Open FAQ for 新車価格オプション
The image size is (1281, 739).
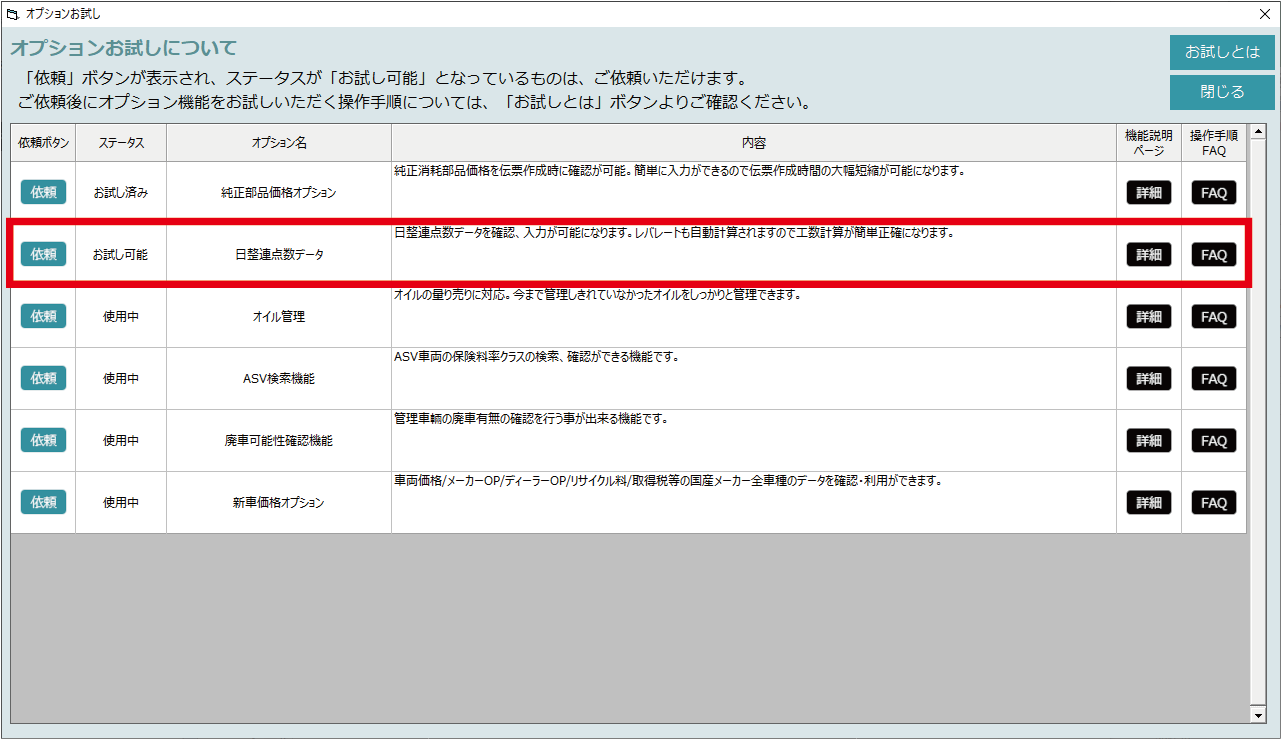coord(1214,503)
